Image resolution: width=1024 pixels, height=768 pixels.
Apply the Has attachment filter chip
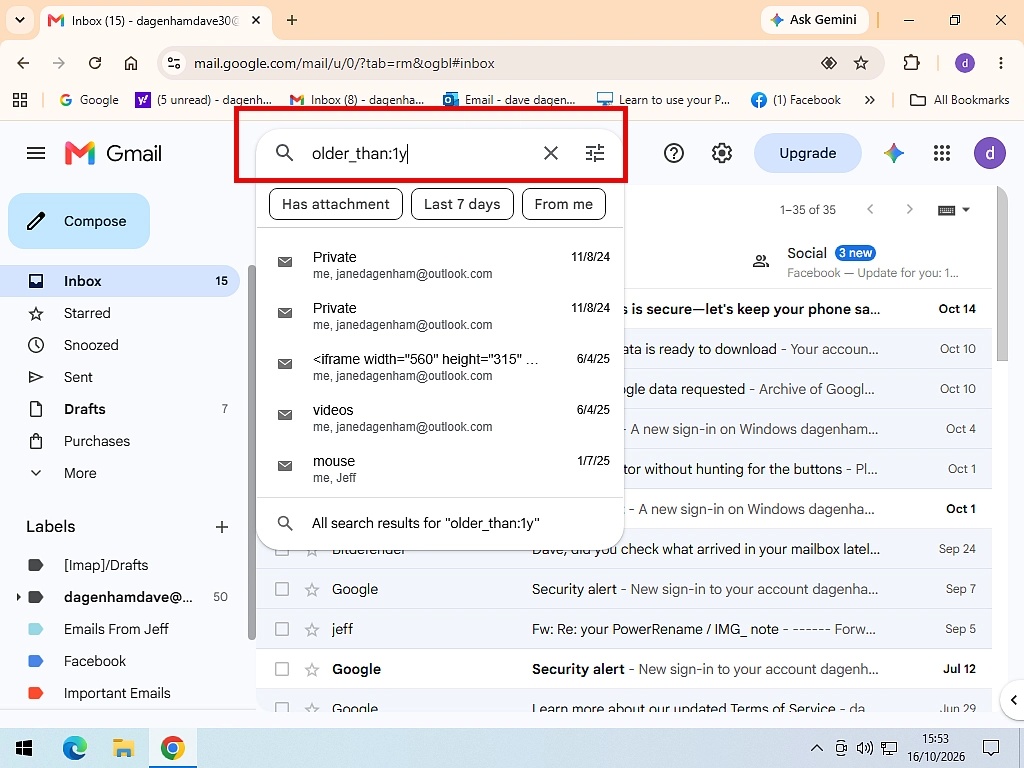coord(336,204)
